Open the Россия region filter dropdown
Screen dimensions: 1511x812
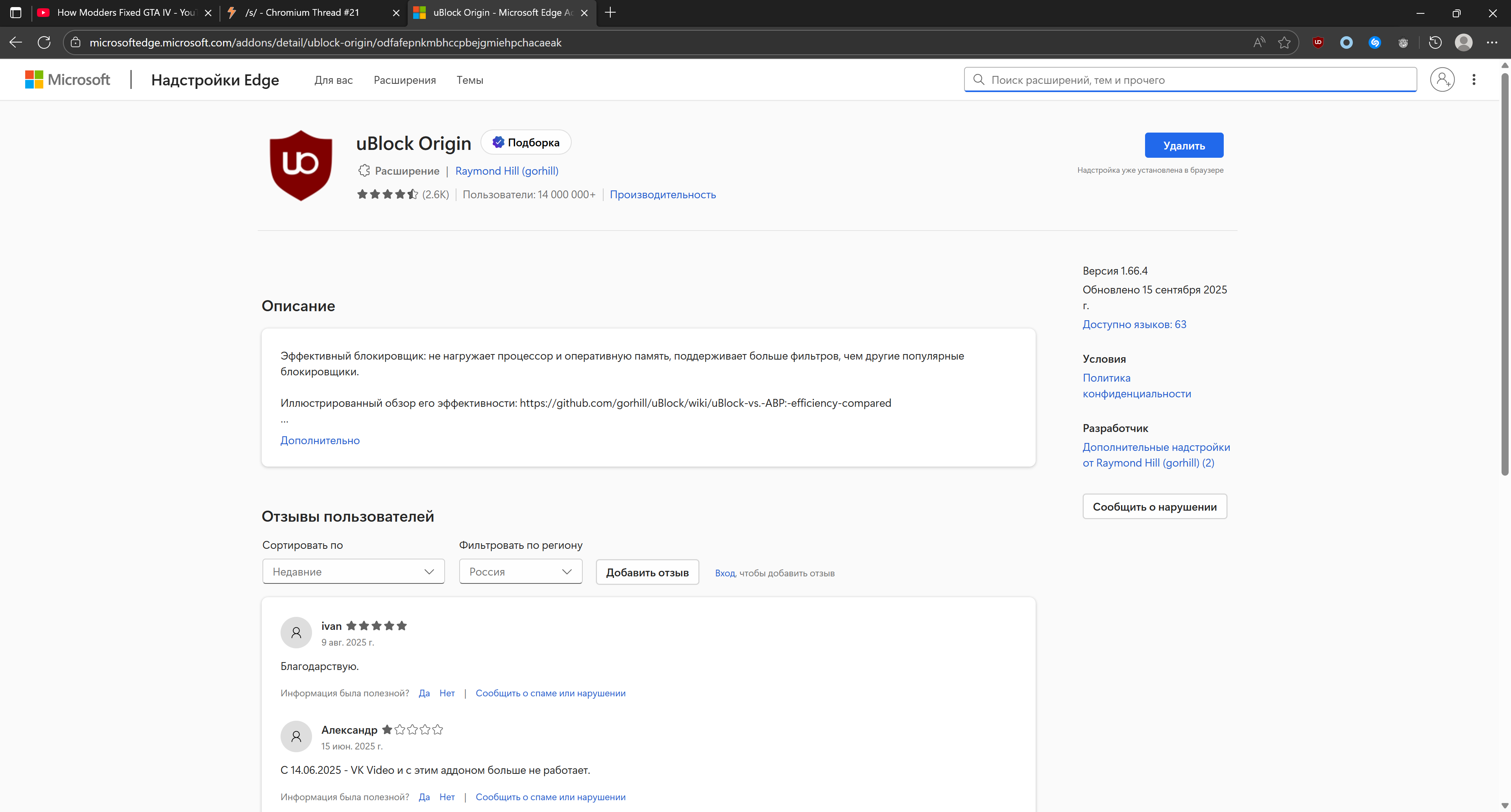pyautogui.click(x=520, y=572)
